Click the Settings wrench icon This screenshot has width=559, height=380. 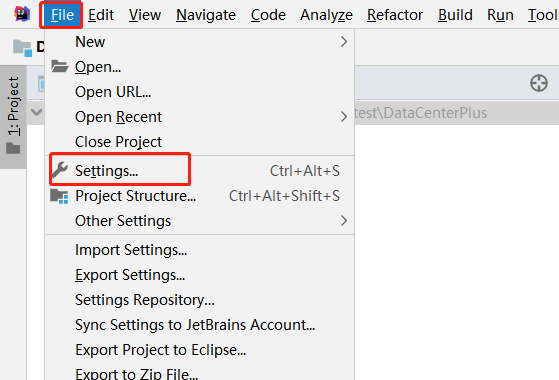pos(60,170)
